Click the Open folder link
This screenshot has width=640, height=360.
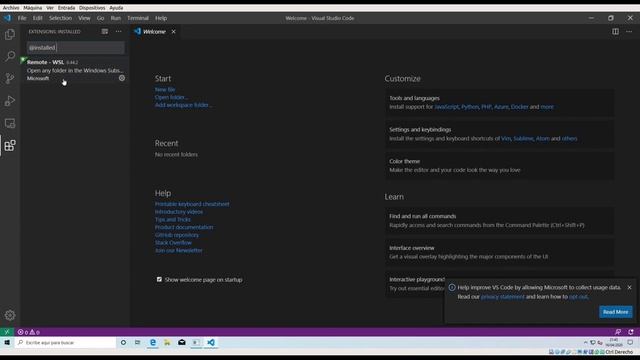tap(171, 97)
